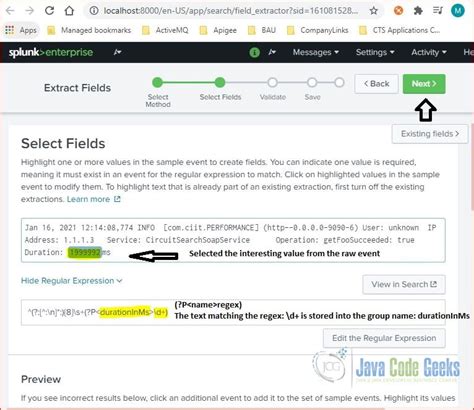Image resolution: width=474 pixels, height=410 pixels.
Task: Open the Settings menu
Action: (375, 52)
